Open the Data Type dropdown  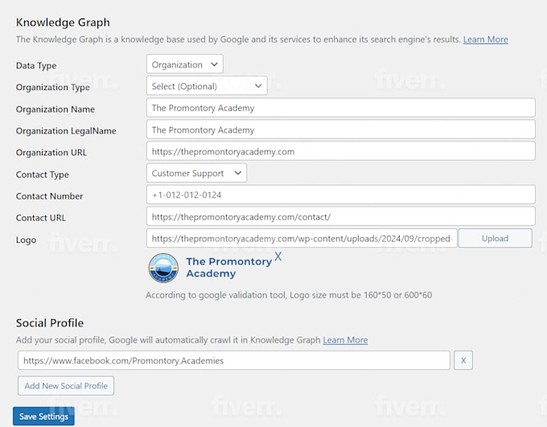click(x=185, y=64)
